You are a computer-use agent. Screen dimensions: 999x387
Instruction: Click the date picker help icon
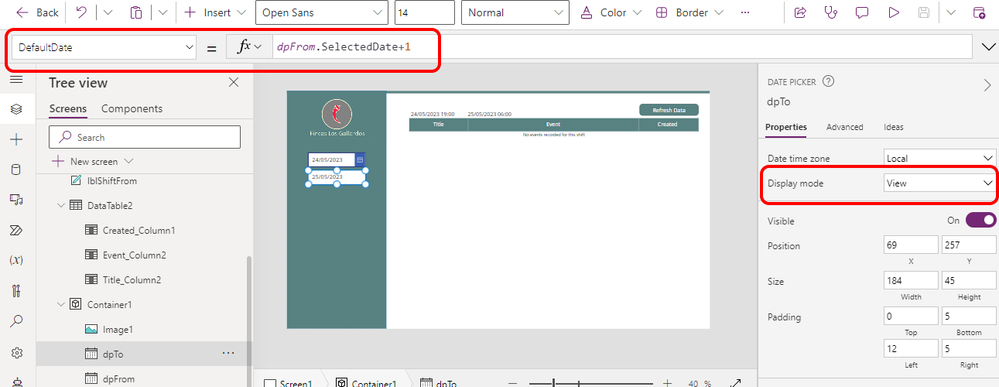click(x=828, y=82)
